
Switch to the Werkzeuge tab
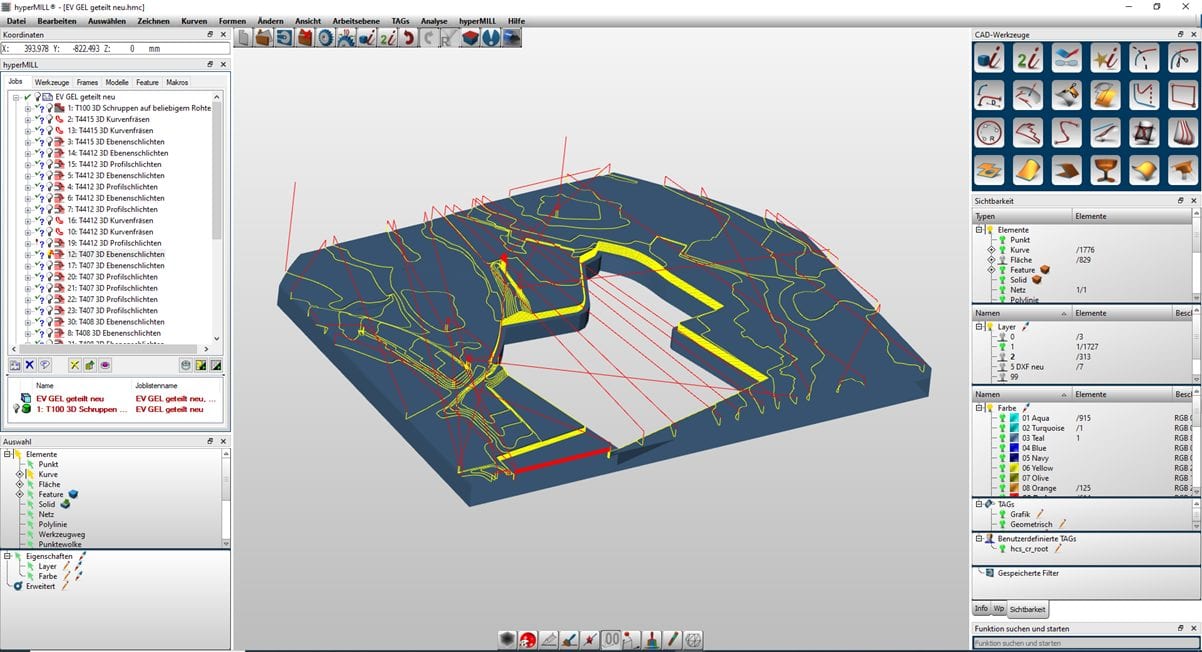pyautogui.click(x=51, y=82)
